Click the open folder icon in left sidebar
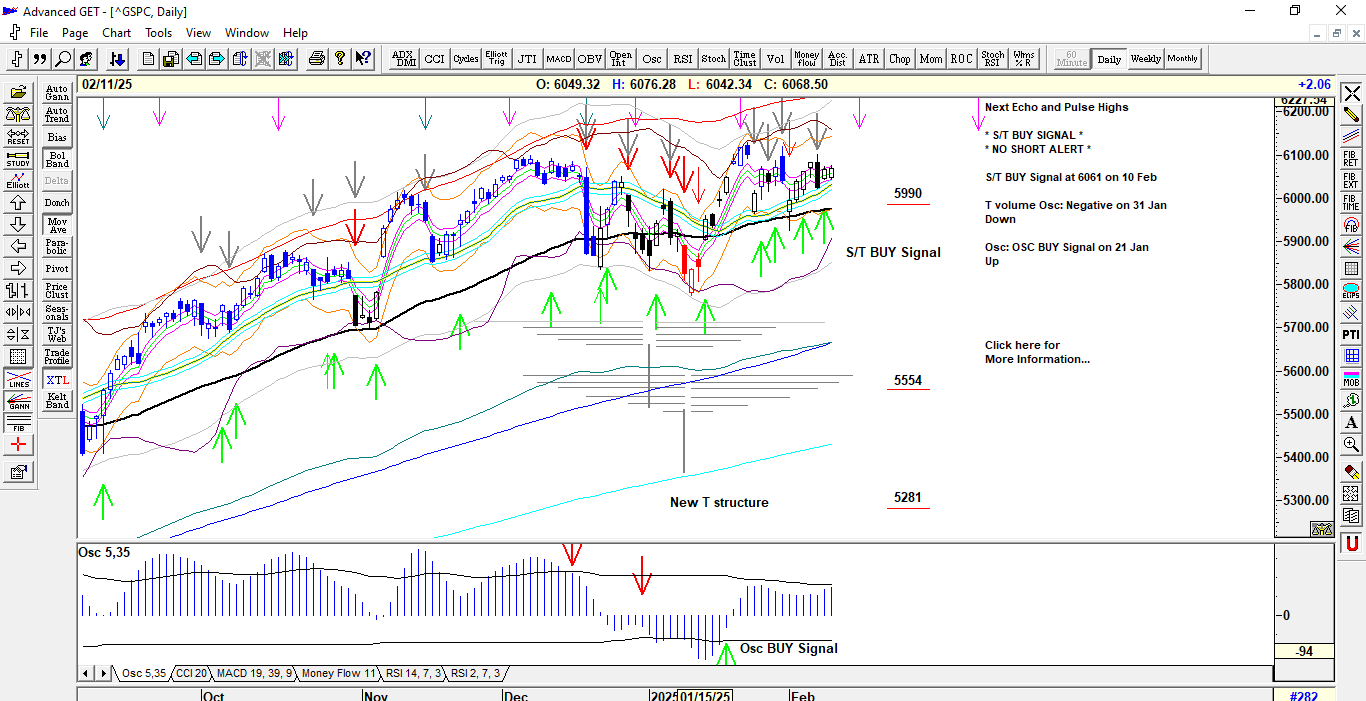 pyautogui.click(x=18, y=89)
